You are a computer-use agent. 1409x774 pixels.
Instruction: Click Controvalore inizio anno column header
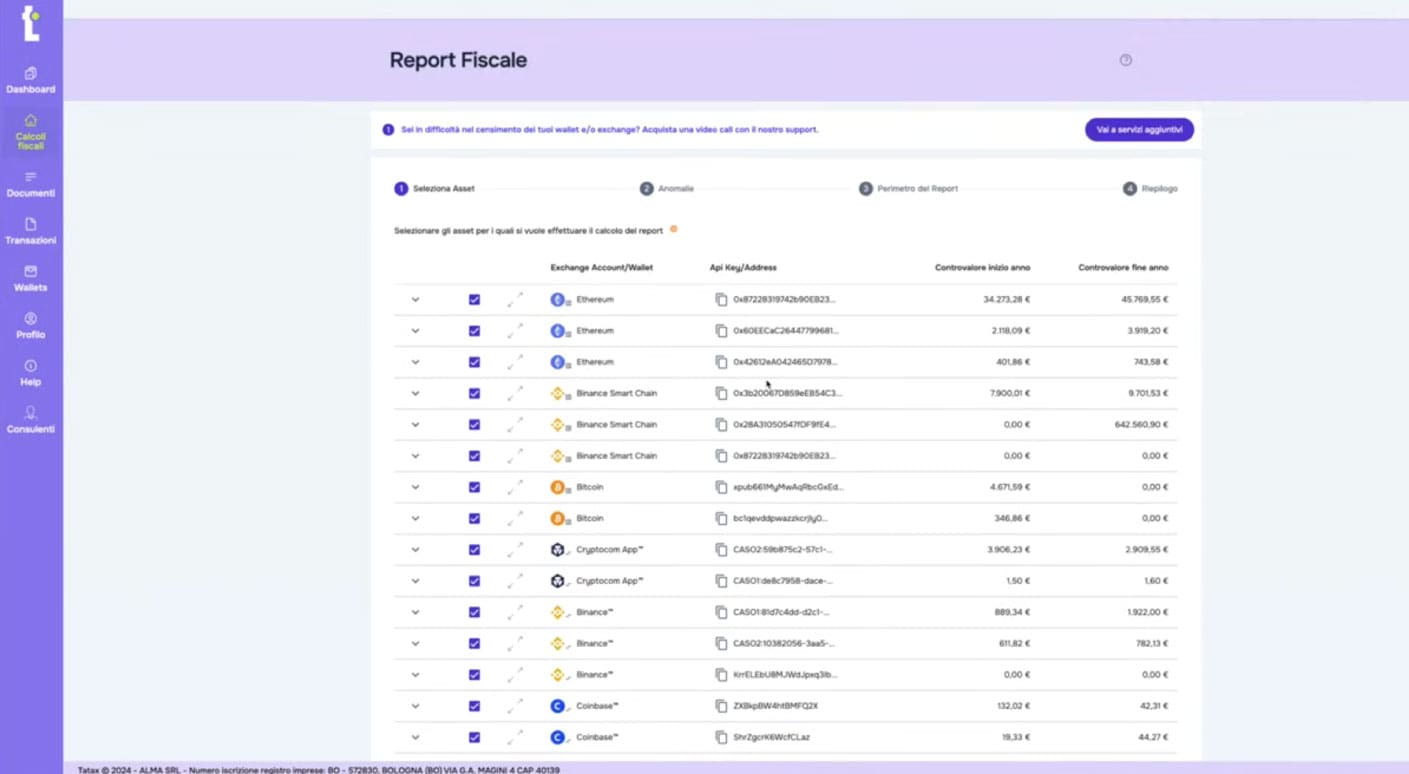982,267
